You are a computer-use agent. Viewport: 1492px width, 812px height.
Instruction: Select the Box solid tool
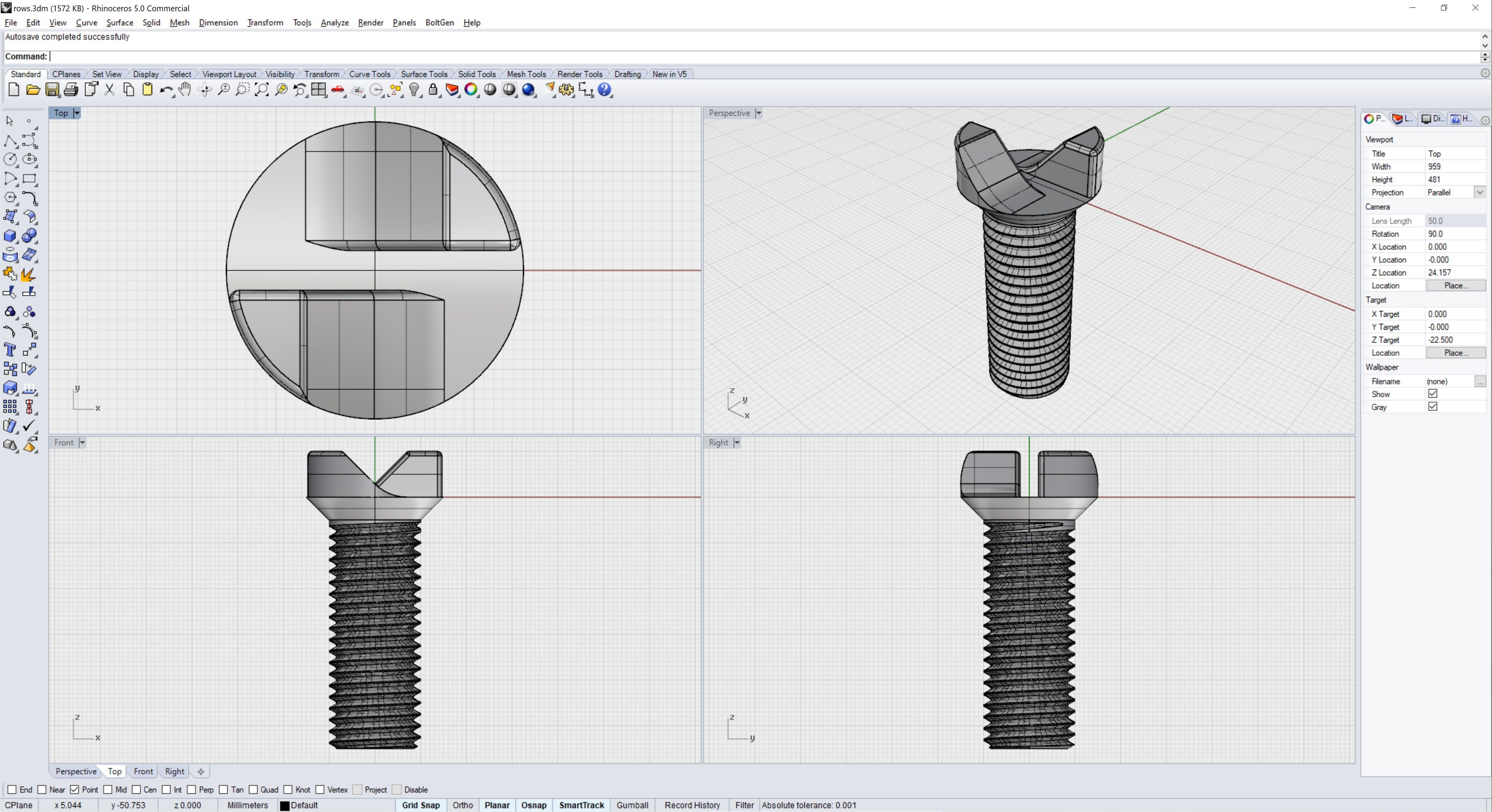click(x=10, y=236)
